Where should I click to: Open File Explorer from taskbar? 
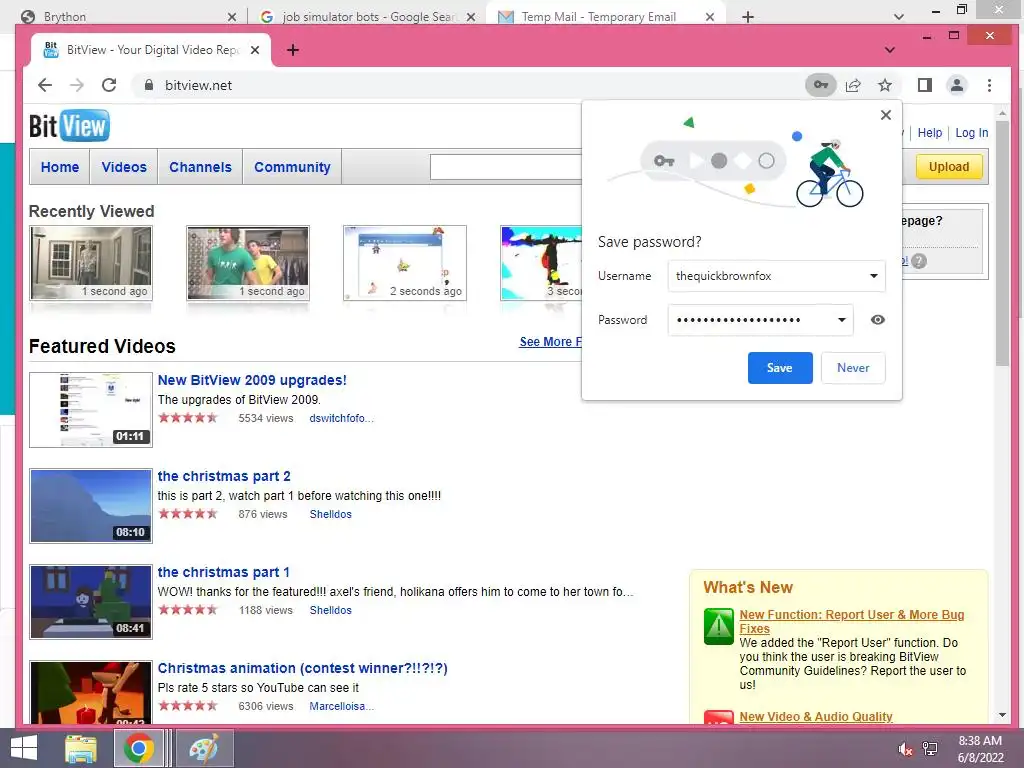coord(81,748)
